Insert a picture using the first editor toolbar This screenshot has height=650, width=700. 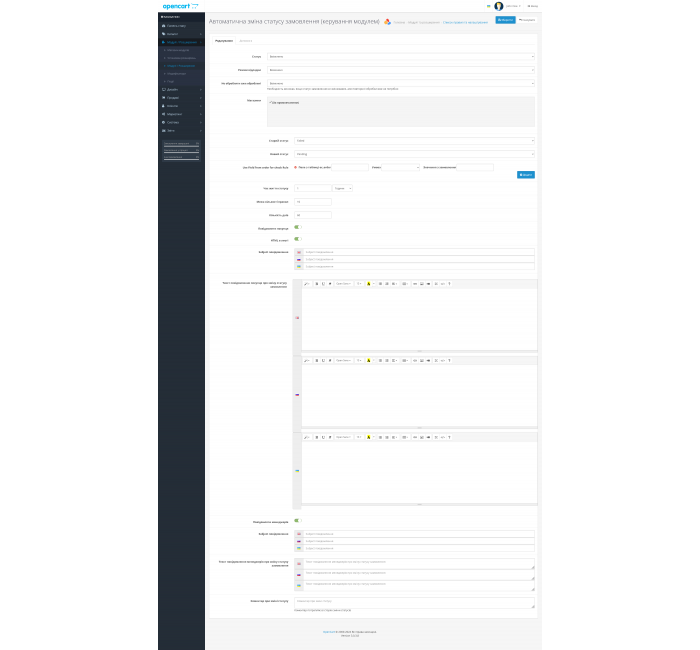tap(421, 284)
